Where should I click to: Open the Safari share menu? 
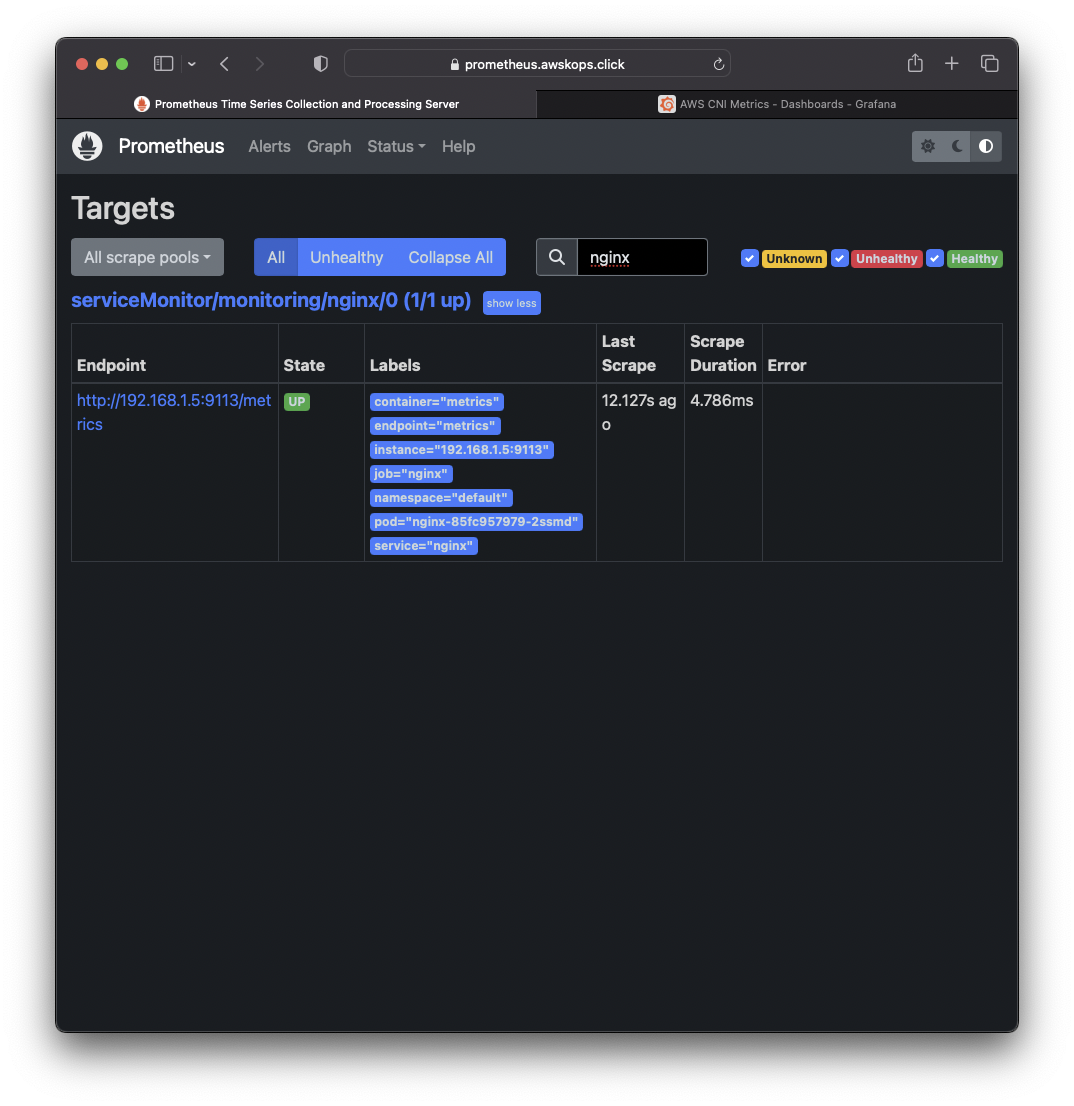point(915,63)
